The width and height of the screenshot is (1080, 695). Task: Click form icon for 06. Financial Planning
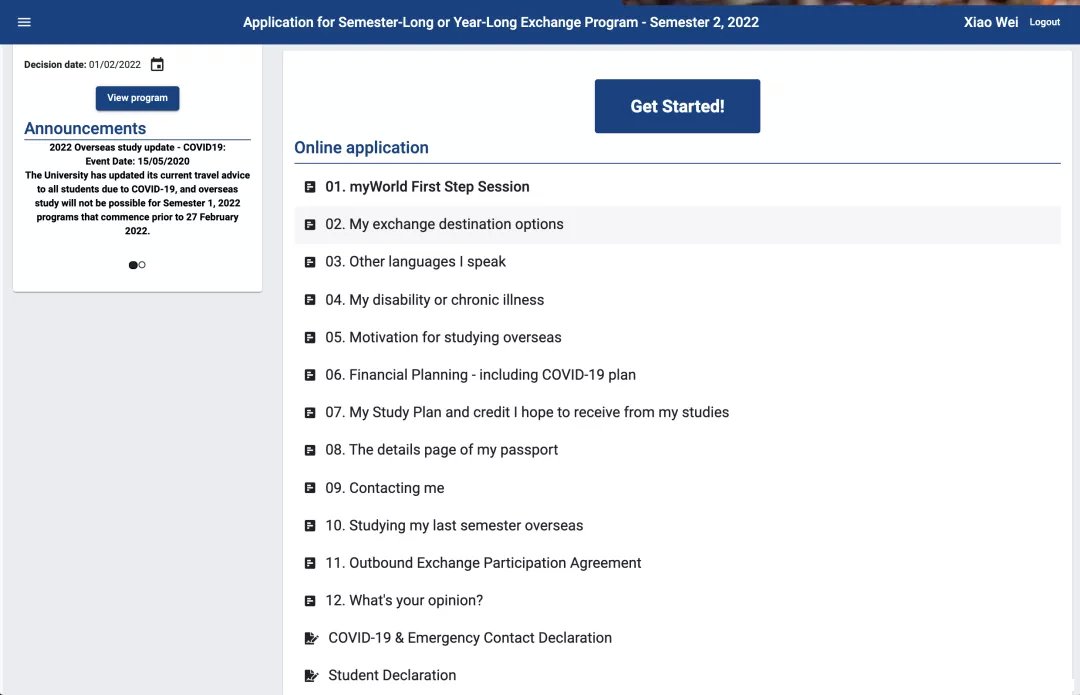310,375
